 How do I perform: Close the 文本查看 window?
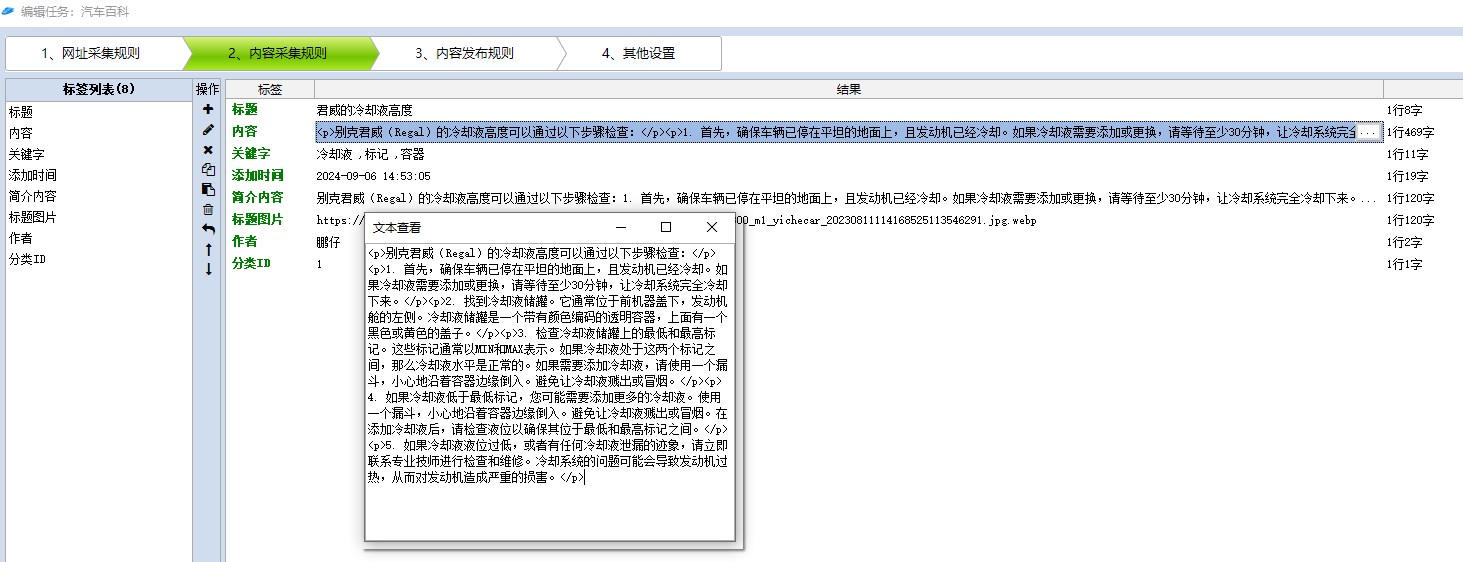(712, 227)
